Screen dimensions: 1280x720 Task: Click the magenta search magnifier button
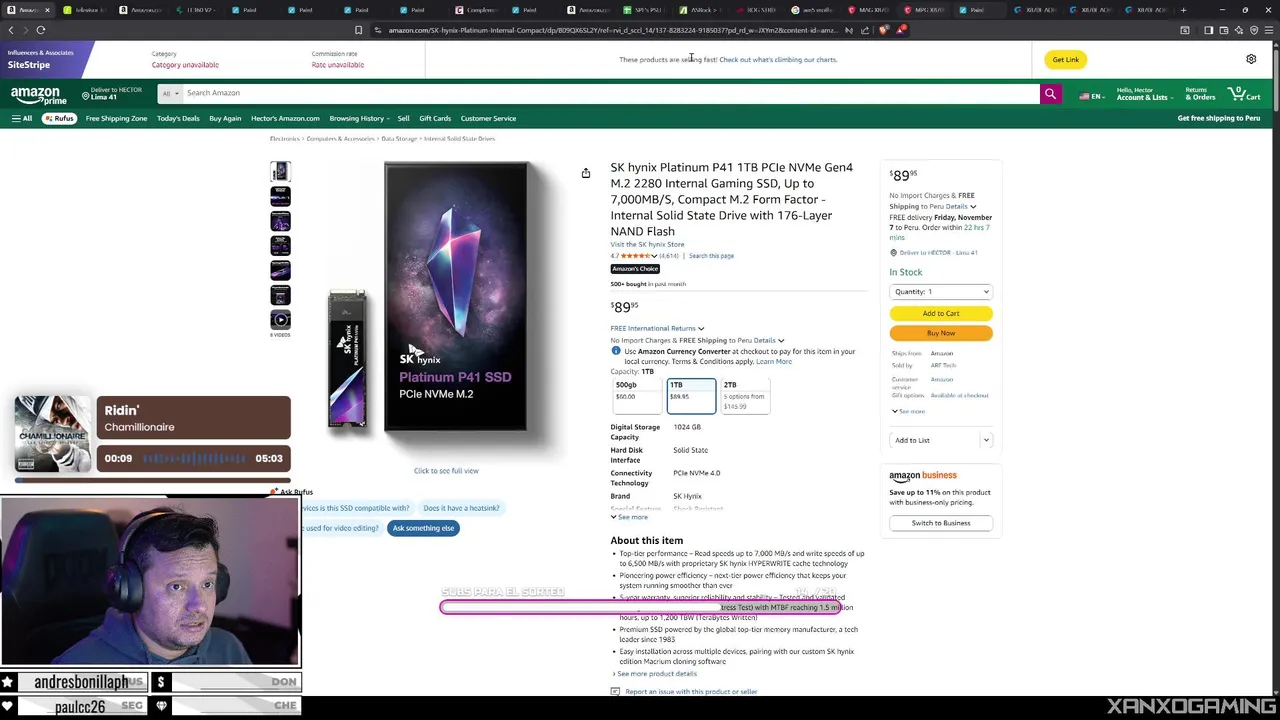[1050, 94]
